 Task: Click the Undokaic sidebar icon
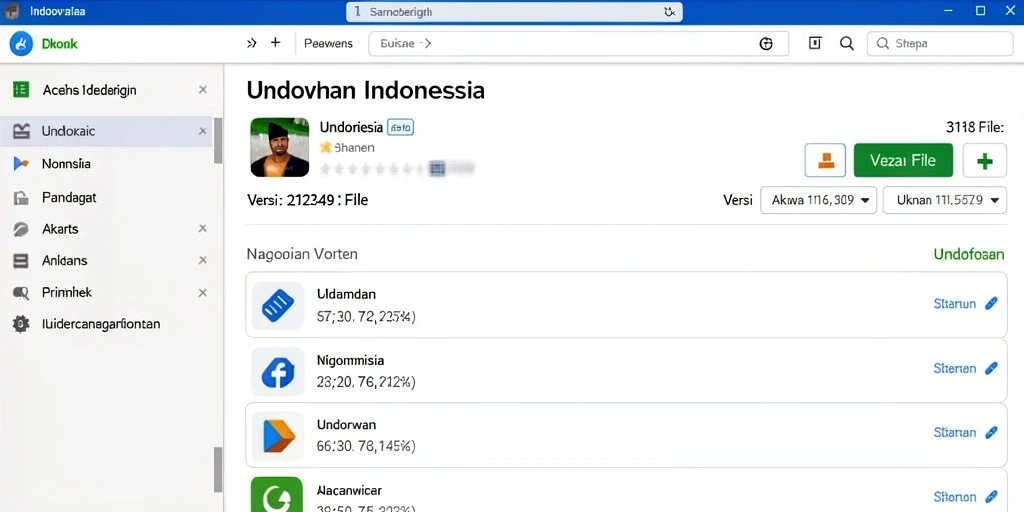tap(22, 131)
